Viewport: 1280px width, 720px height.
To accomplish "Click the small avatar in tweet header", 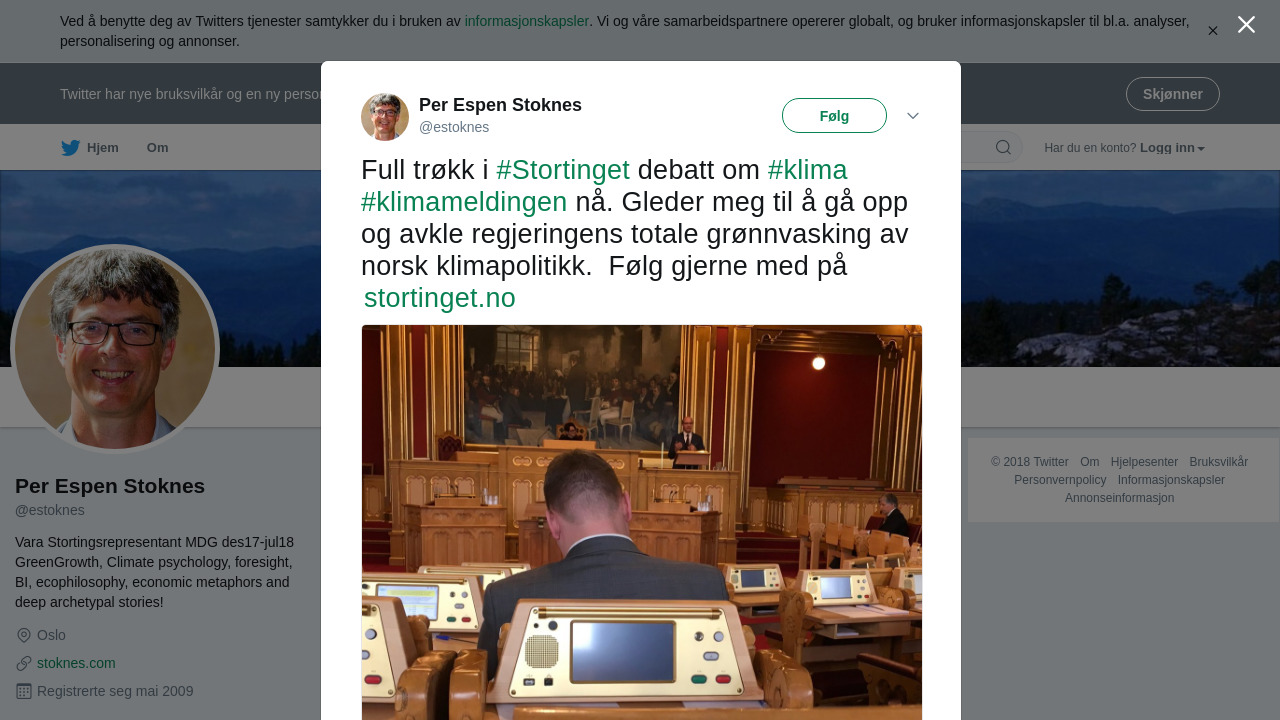I will pyautogui.click(x=385, y=117).
